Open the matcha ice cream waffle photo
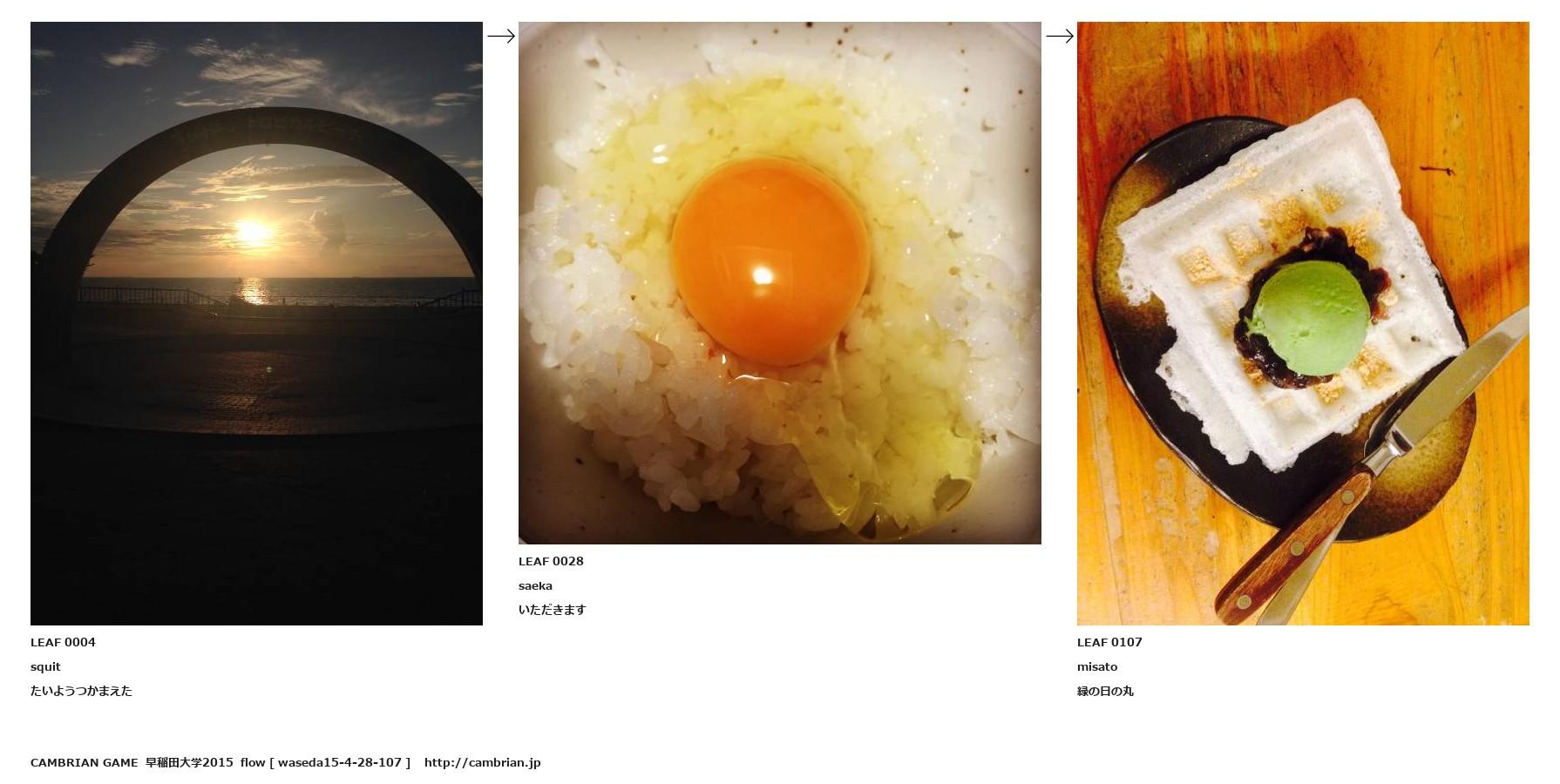Image resolution: width=1560 pixels, height=784 pixels. pos(1303,323)
